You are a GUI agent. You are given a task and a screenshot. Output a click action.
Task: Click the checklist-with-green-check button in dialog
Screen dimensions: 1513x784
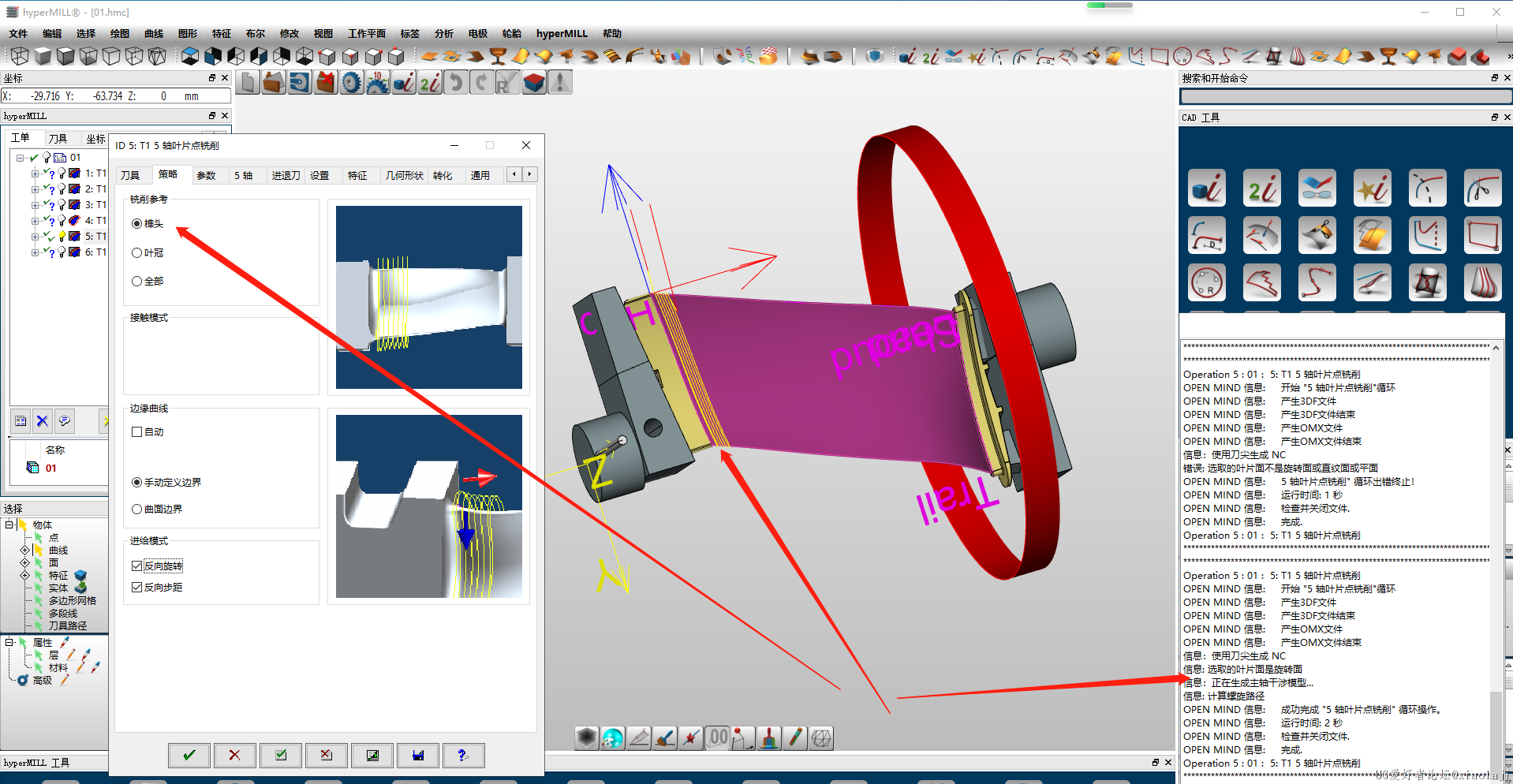280,755
